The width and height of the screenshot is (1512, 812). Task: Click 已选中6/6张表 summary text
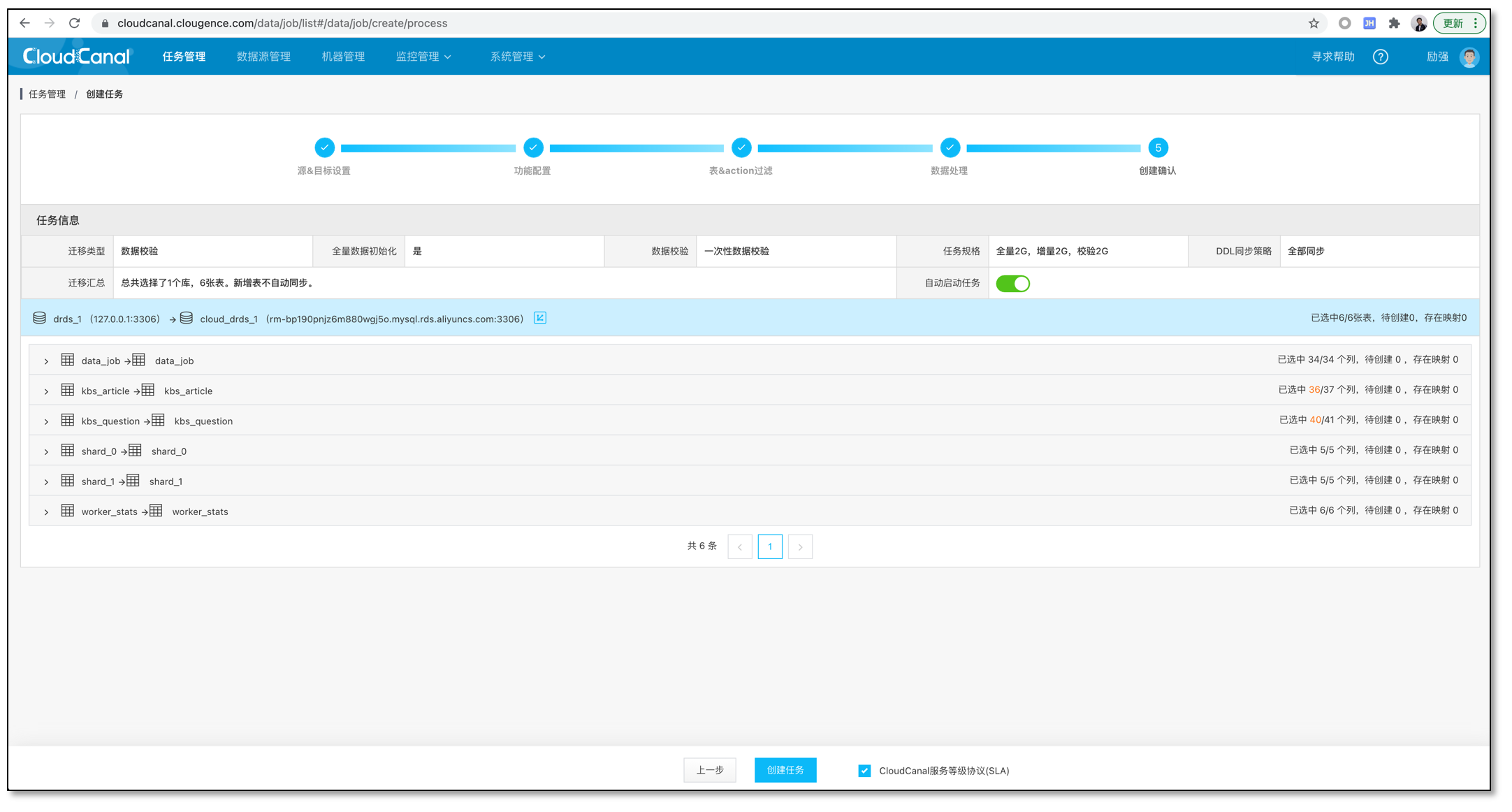[x=1342, y=317]
